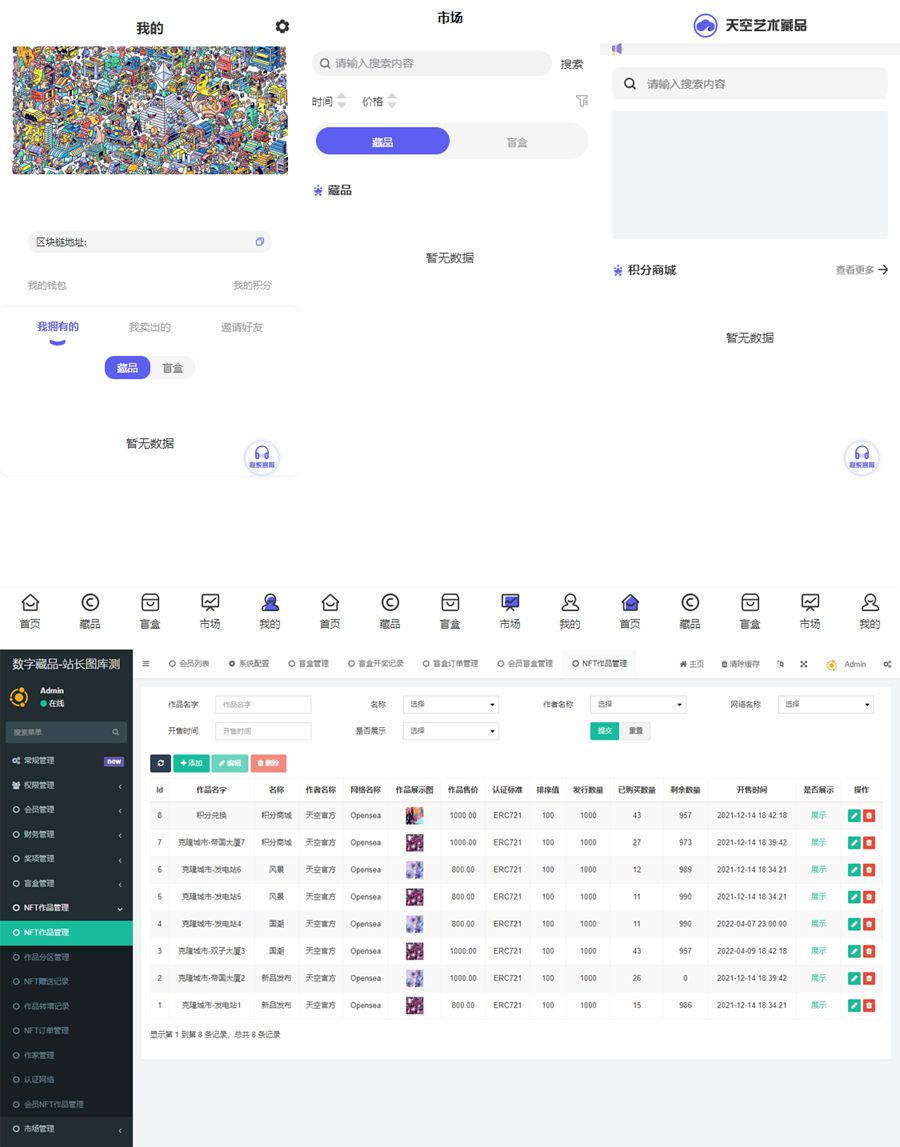Expand 财务管理 in the admin sidebar
The image size is (900, 1147).
[x=66, y=834]
